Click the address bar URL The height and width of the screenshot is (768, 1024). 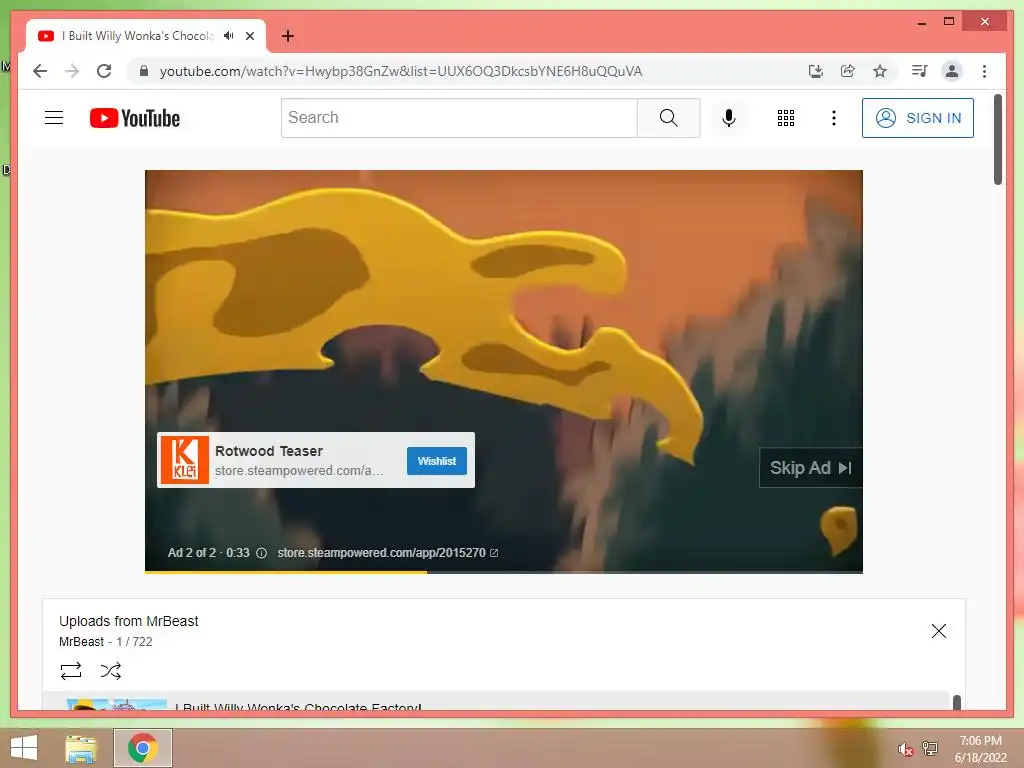click(x=400, y=71)
